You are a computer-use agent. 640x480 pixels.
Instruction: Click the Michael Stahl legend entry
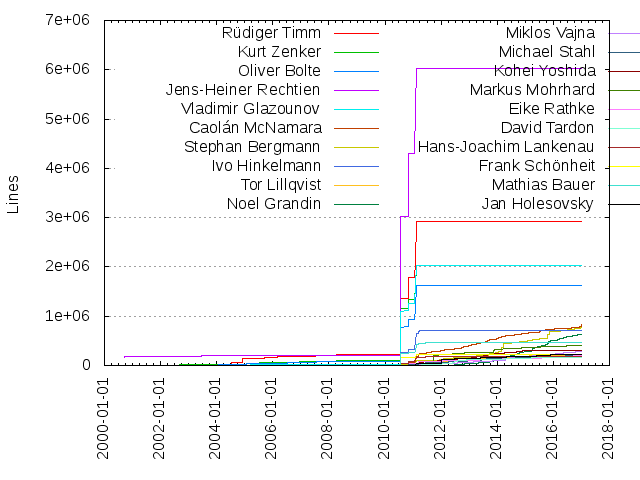coord(547,52)
